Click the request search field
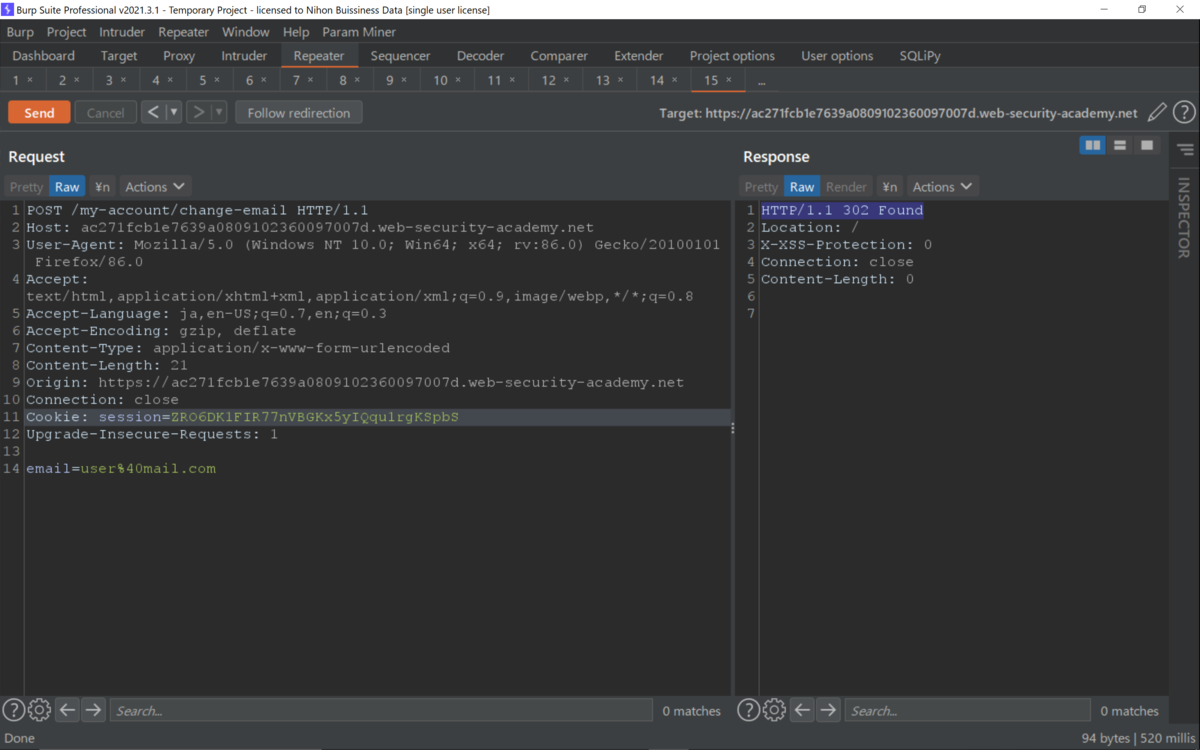Viewport: 1200px width, 750px height. point(381,710)
